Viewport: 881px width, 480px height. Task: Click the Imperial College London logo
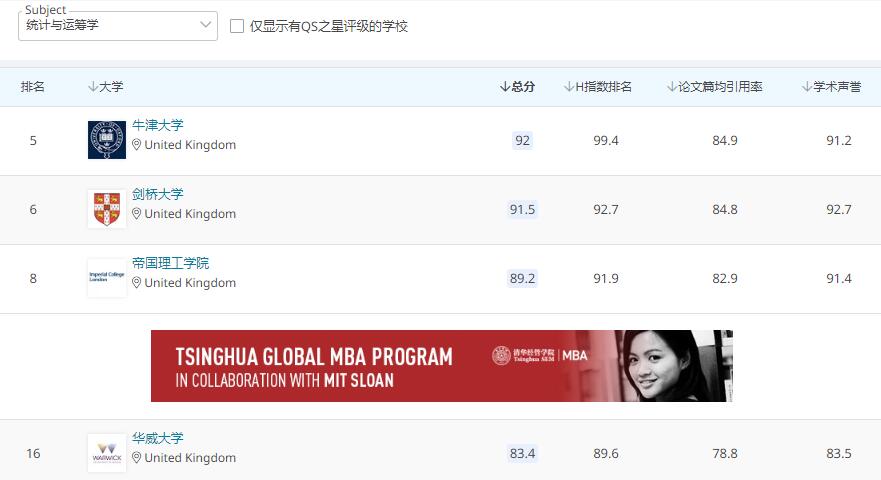pos(107,278)
